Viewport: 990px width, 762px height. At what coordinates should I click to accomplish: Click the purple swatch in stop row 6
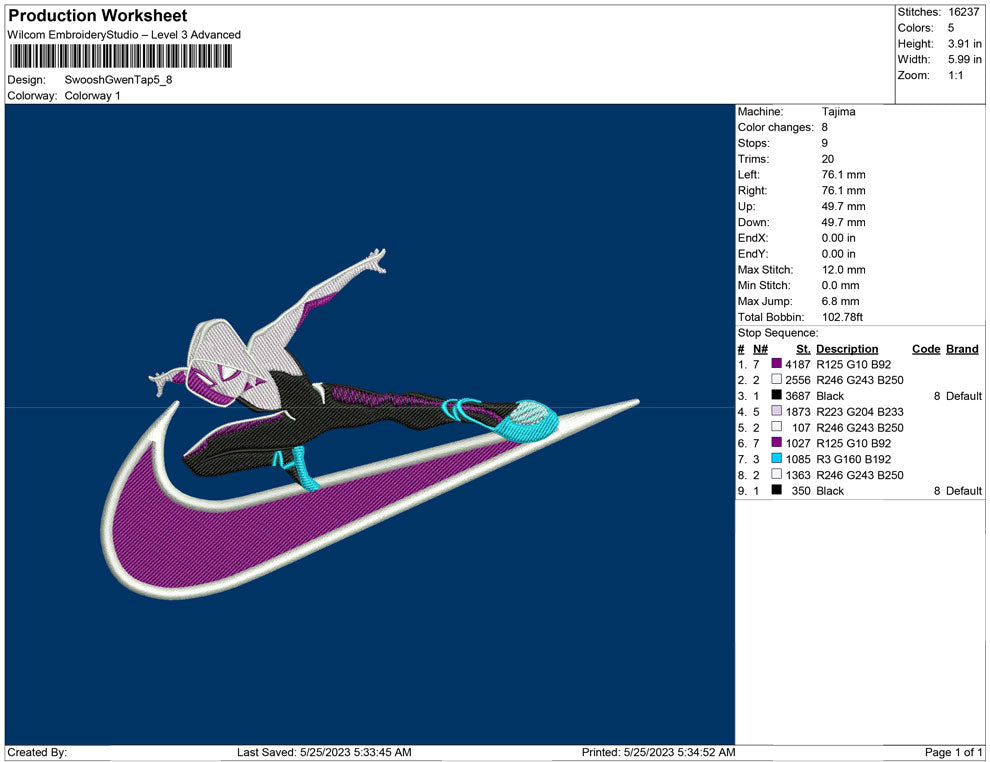tap(777, 443)
